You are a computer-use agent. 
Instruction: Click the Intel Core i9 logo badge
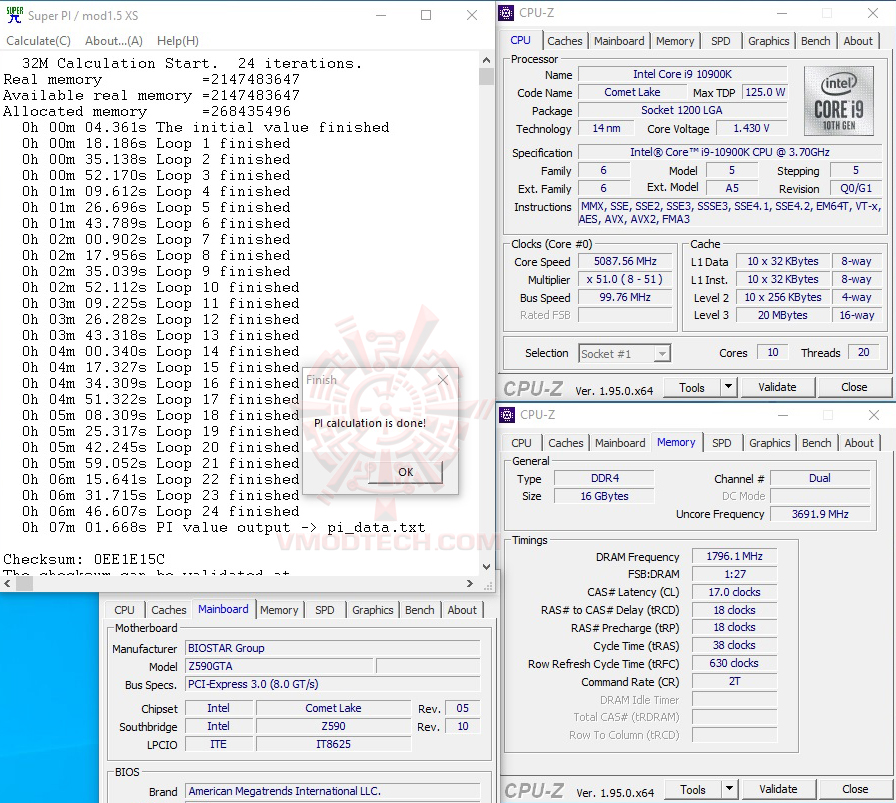pos(838,101)
